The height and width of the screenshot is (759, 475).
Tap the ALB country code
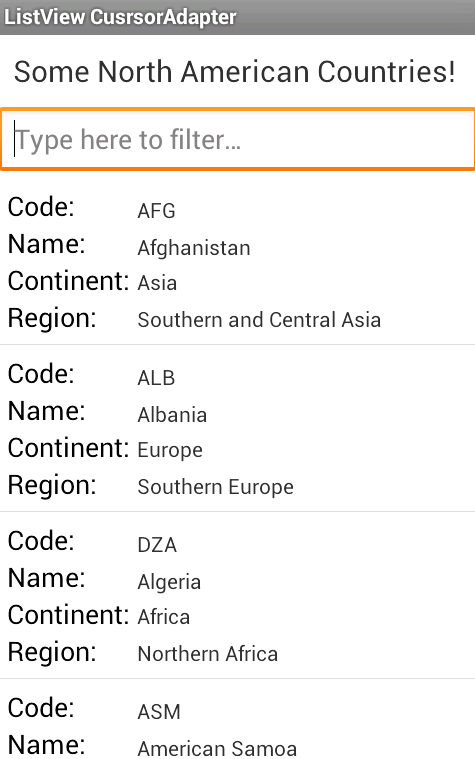tap(156, 378)
